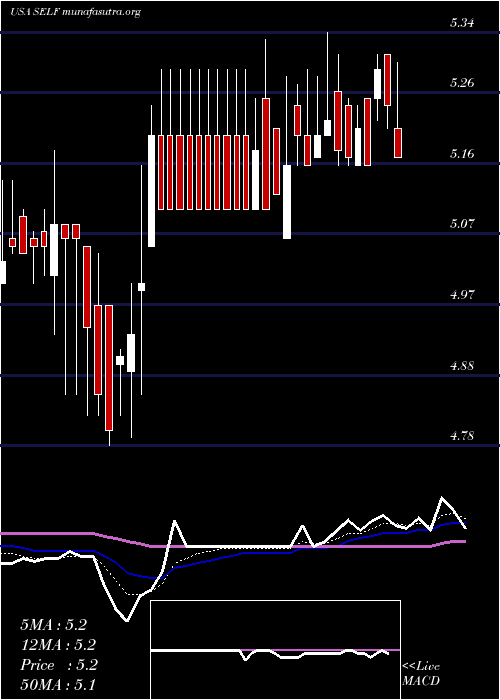Click the '50MA : 5.1' legend text
500x700 pixels.
click(58, 685)
